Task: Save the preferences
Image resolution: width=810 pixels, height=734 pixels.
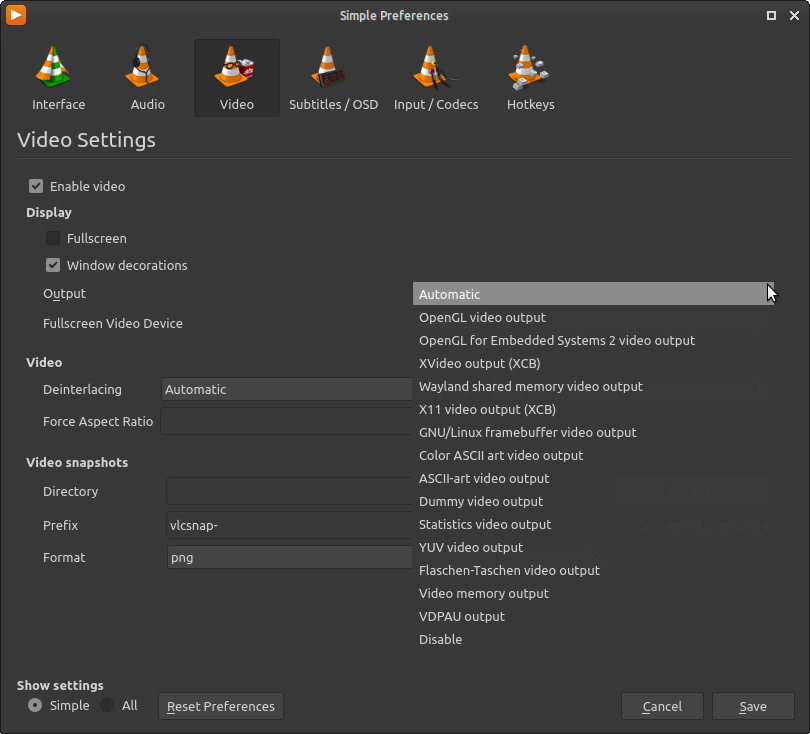Action: 752,706
